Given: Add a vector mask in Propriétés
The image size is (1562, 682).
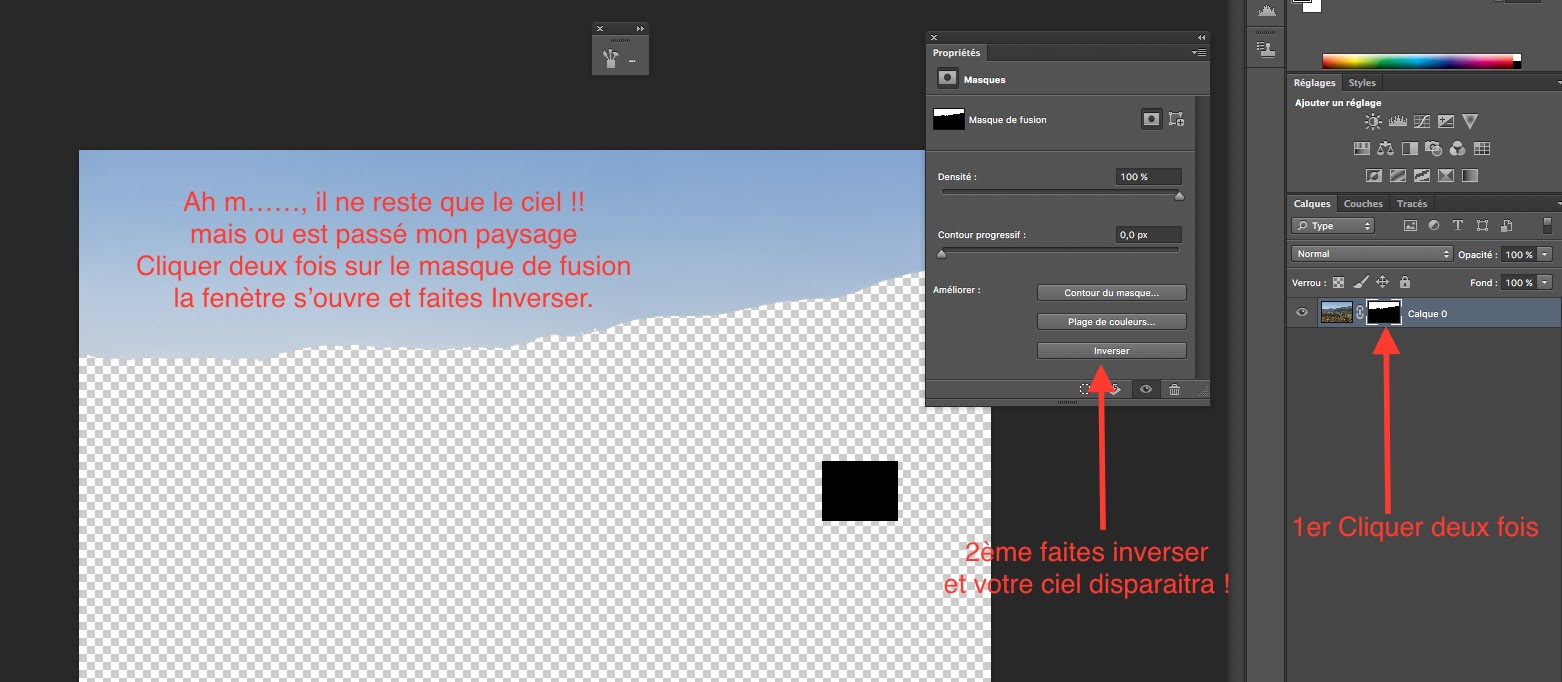Looking at the screenshot, I should 1176,119.
